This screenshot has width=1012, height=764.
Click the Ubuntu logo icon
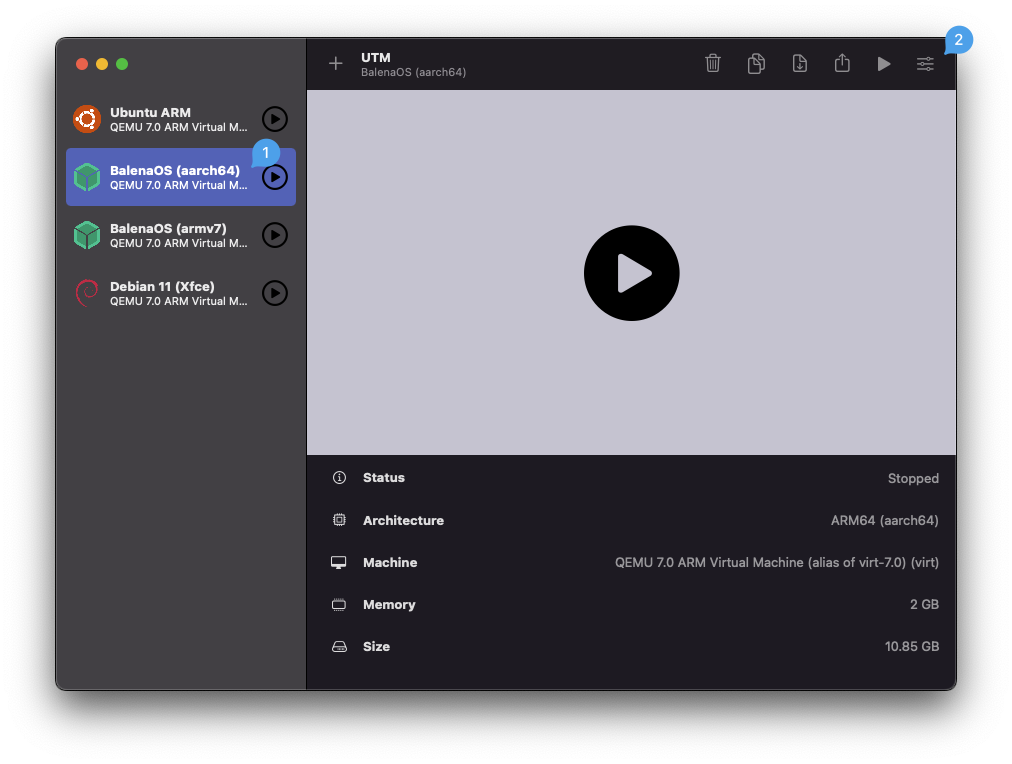(x=86, y=119)
